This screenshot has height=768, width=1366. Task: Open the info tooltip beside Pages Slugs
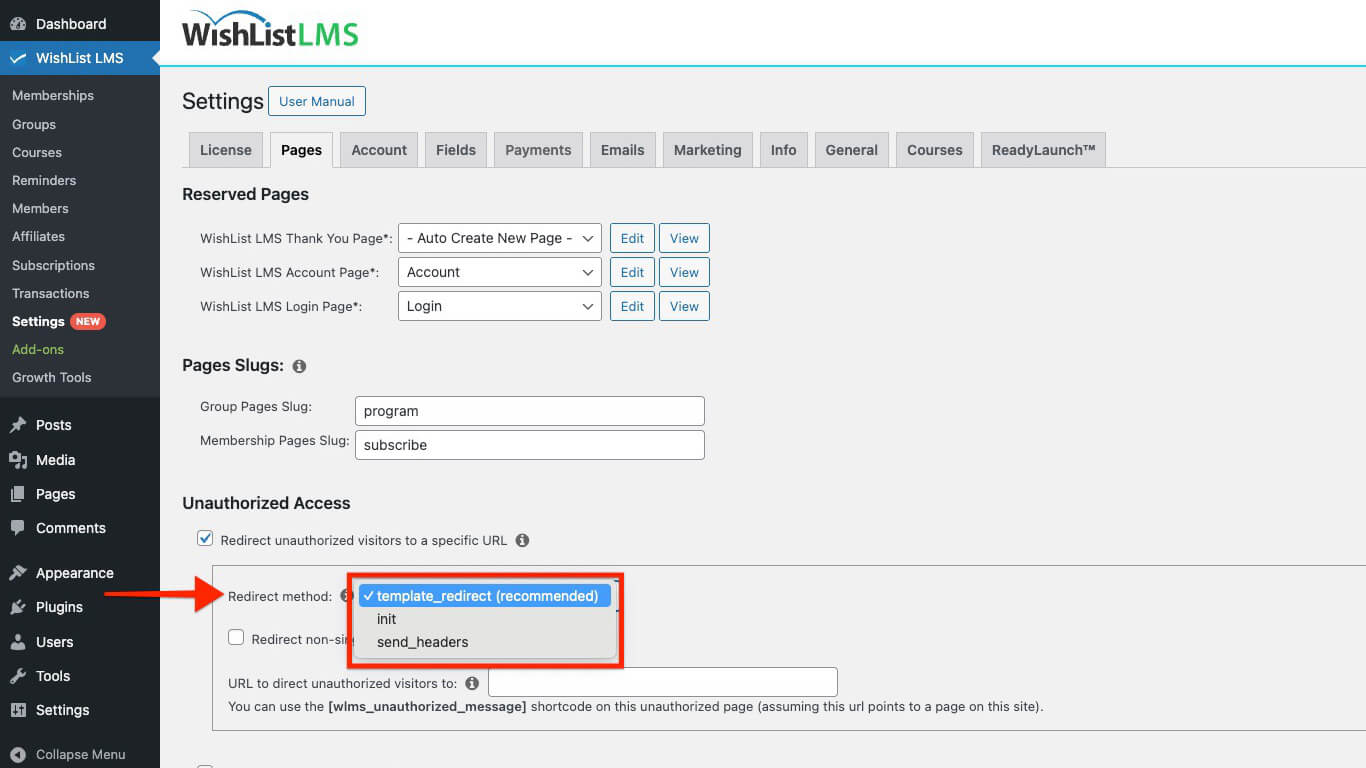coord(298,366)
